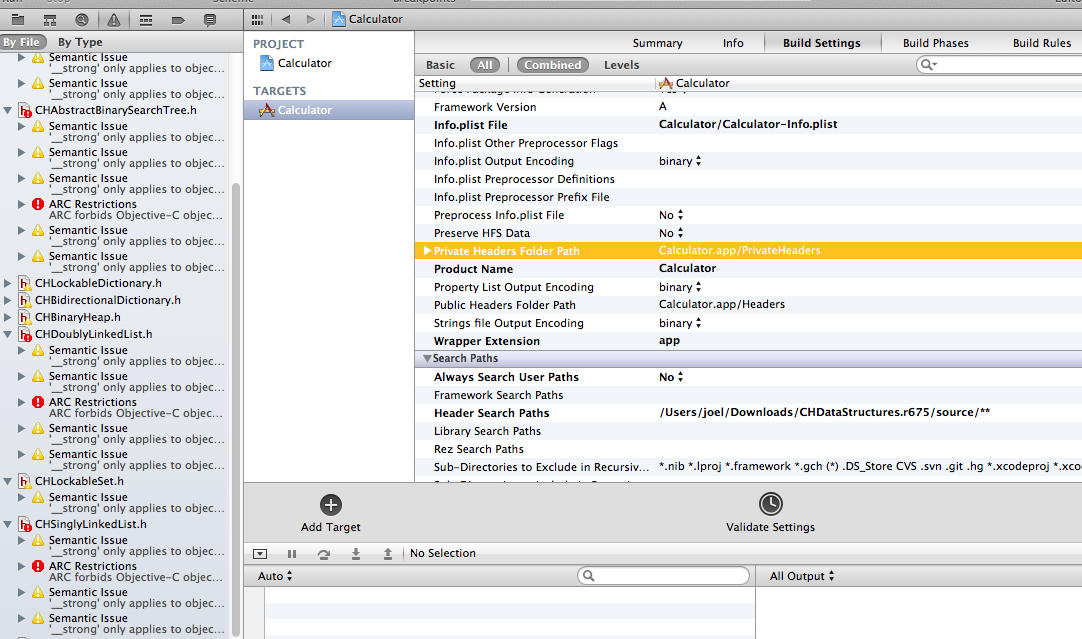Image resolution: width=1082 pixels, height=639 pixels.
Task: Switch to the Info tab
Action: point(733,43)
